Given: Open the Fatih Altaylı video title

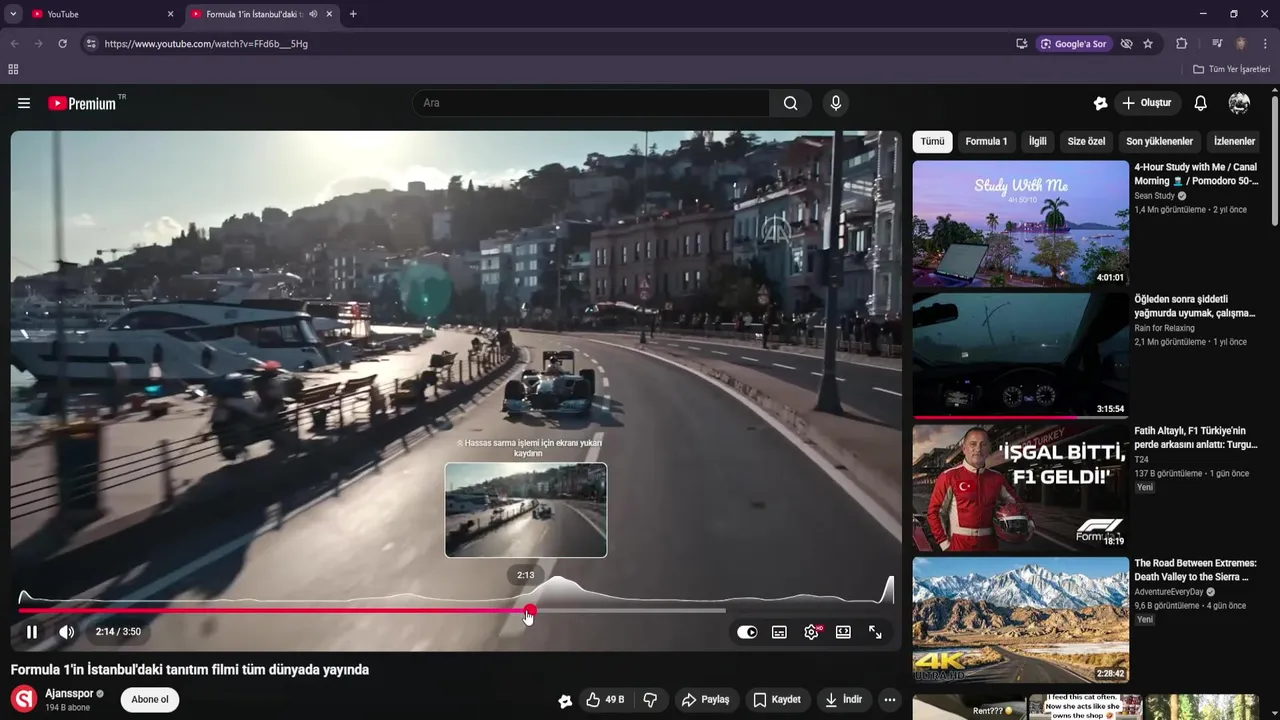Looking at the screenshot, I should (x=1196, y=437).
